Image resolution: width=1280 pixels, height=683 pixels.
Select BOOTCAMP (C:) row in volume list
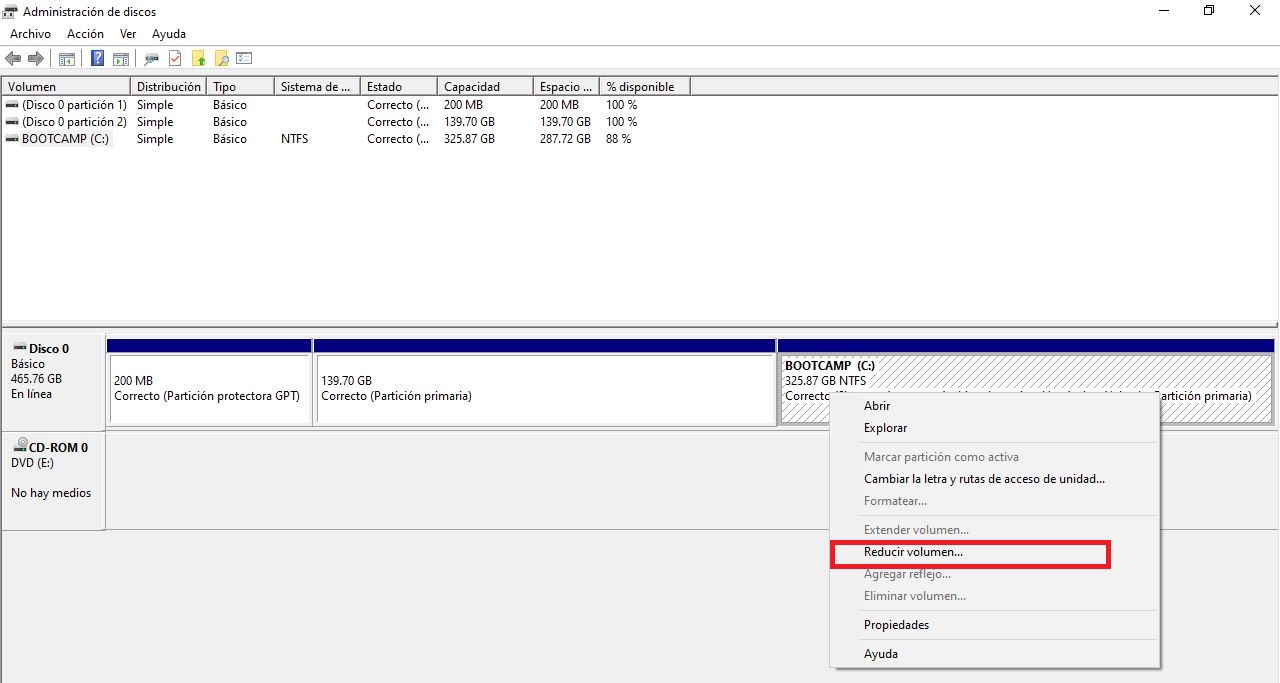65,139
